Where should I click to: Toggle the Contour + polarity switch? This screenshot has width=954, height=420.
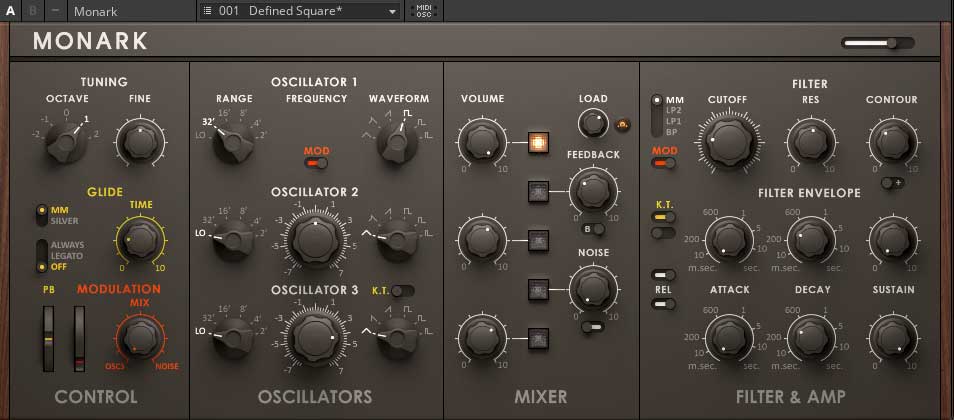[x=893, y=182]
